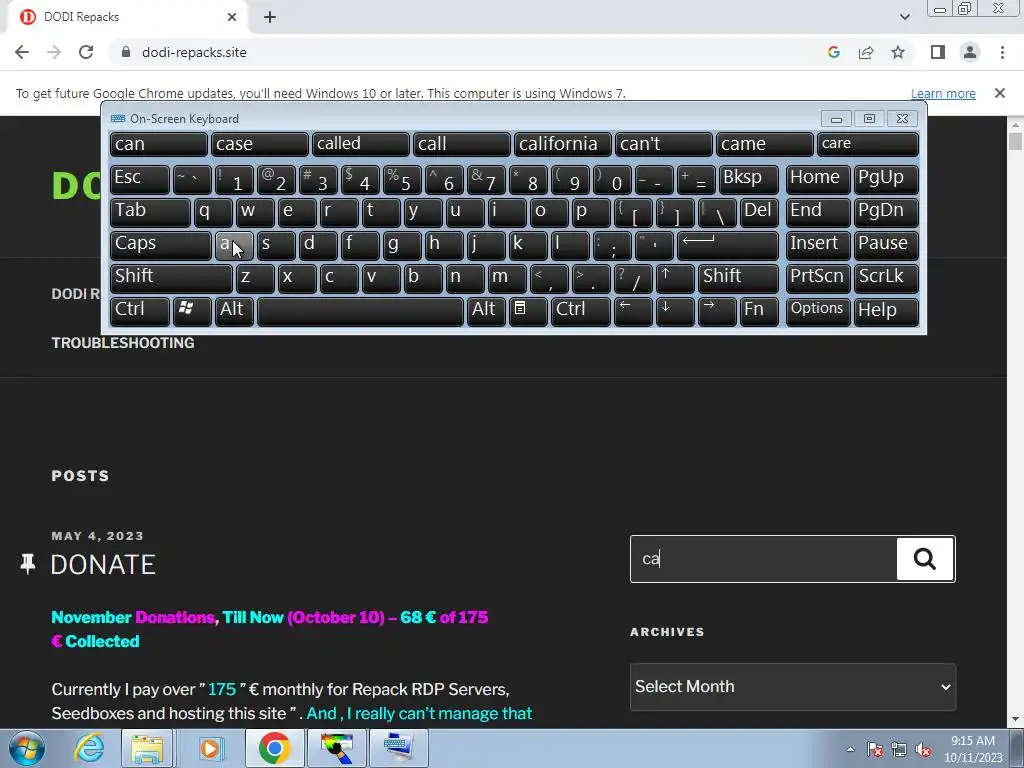The width and height of the screenshot is (1024, 768).
Task: Click the right arrow key on keyboard
Action: click(x=716, y=311)
